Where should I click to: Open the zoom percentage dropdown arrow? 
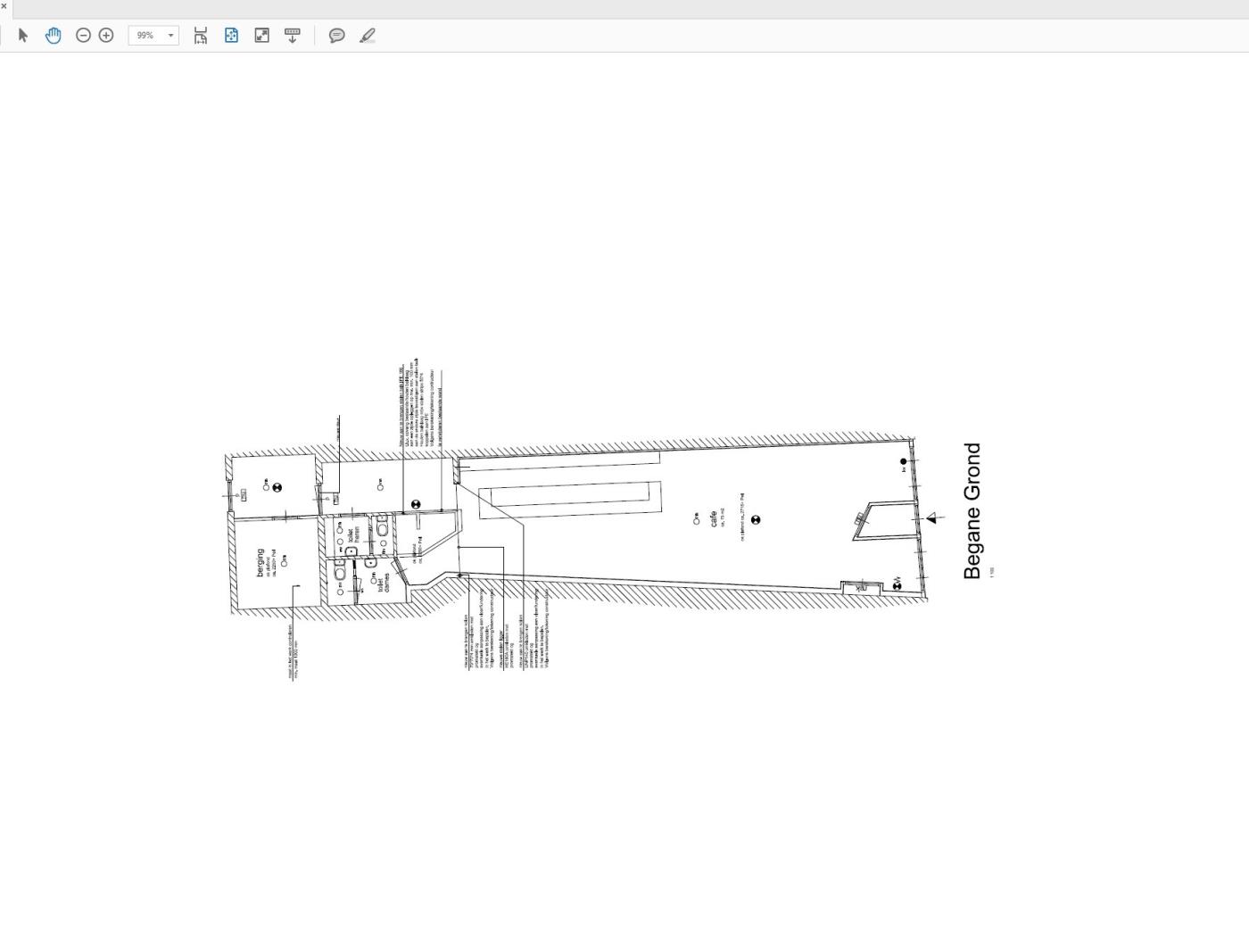point(170,36)
